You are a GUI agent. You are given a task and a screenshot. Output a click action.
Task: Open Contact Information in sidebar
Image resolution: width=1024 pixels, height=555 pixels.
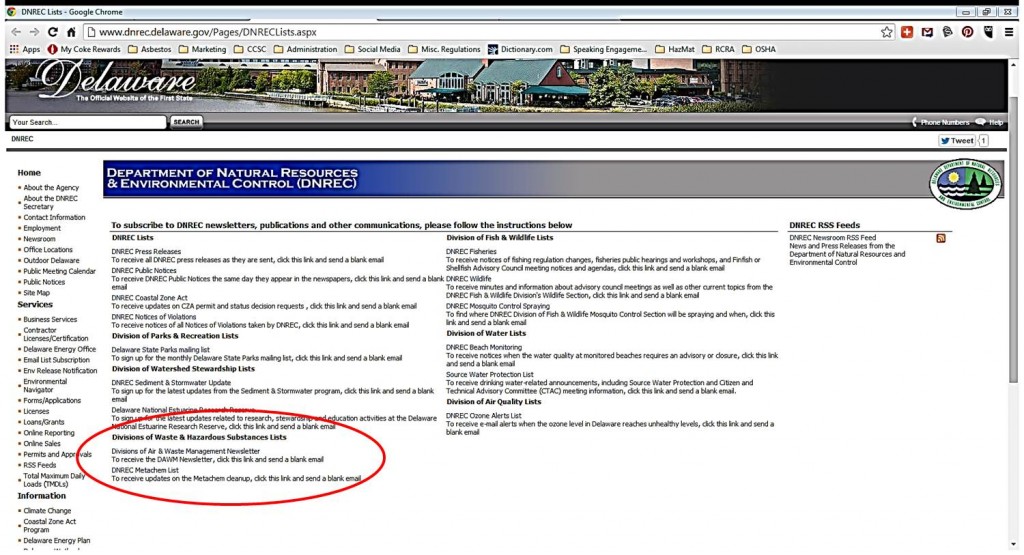tap(54, 217)
